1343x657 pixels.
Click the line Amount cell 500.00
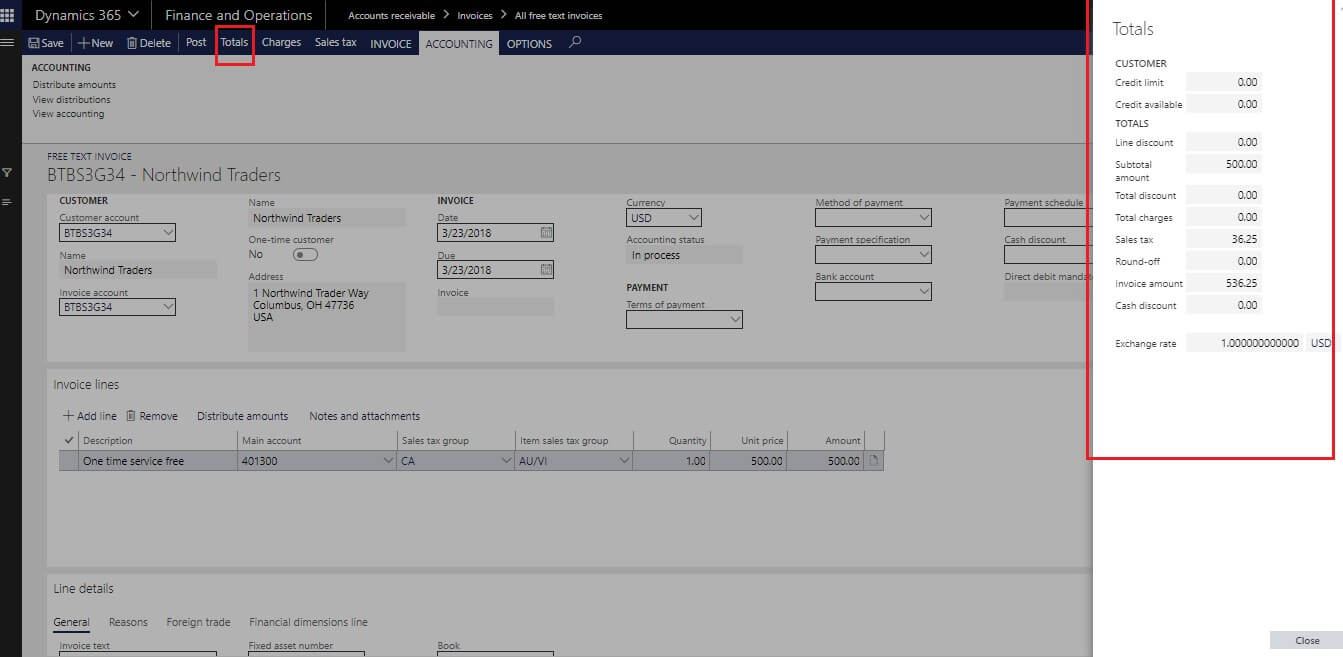pyautogui.click(x=826, y=461)
